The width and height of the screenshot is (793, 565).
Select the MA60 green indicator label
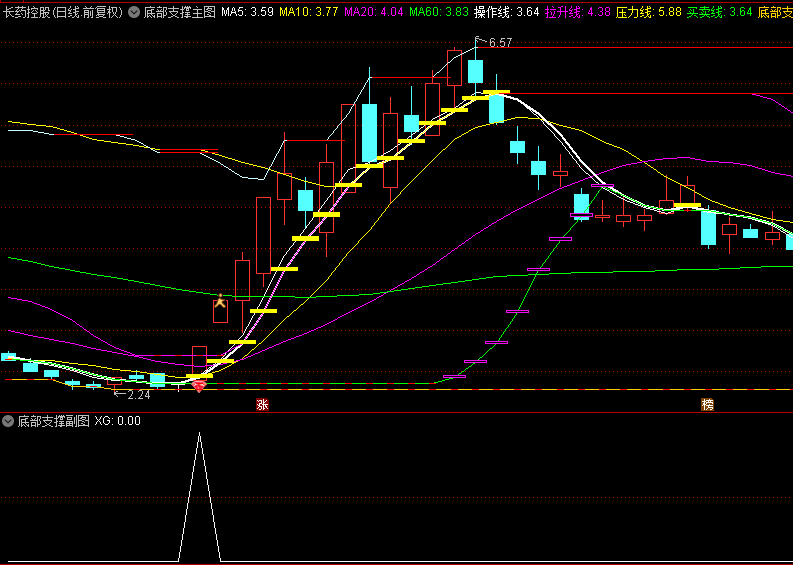438,13
